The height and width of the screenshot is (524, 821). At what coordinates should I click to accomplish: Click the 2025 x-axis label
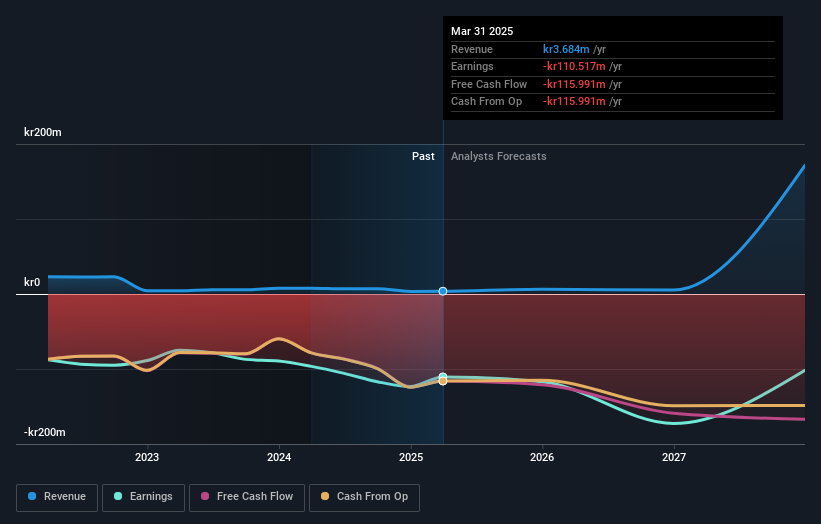411,457
